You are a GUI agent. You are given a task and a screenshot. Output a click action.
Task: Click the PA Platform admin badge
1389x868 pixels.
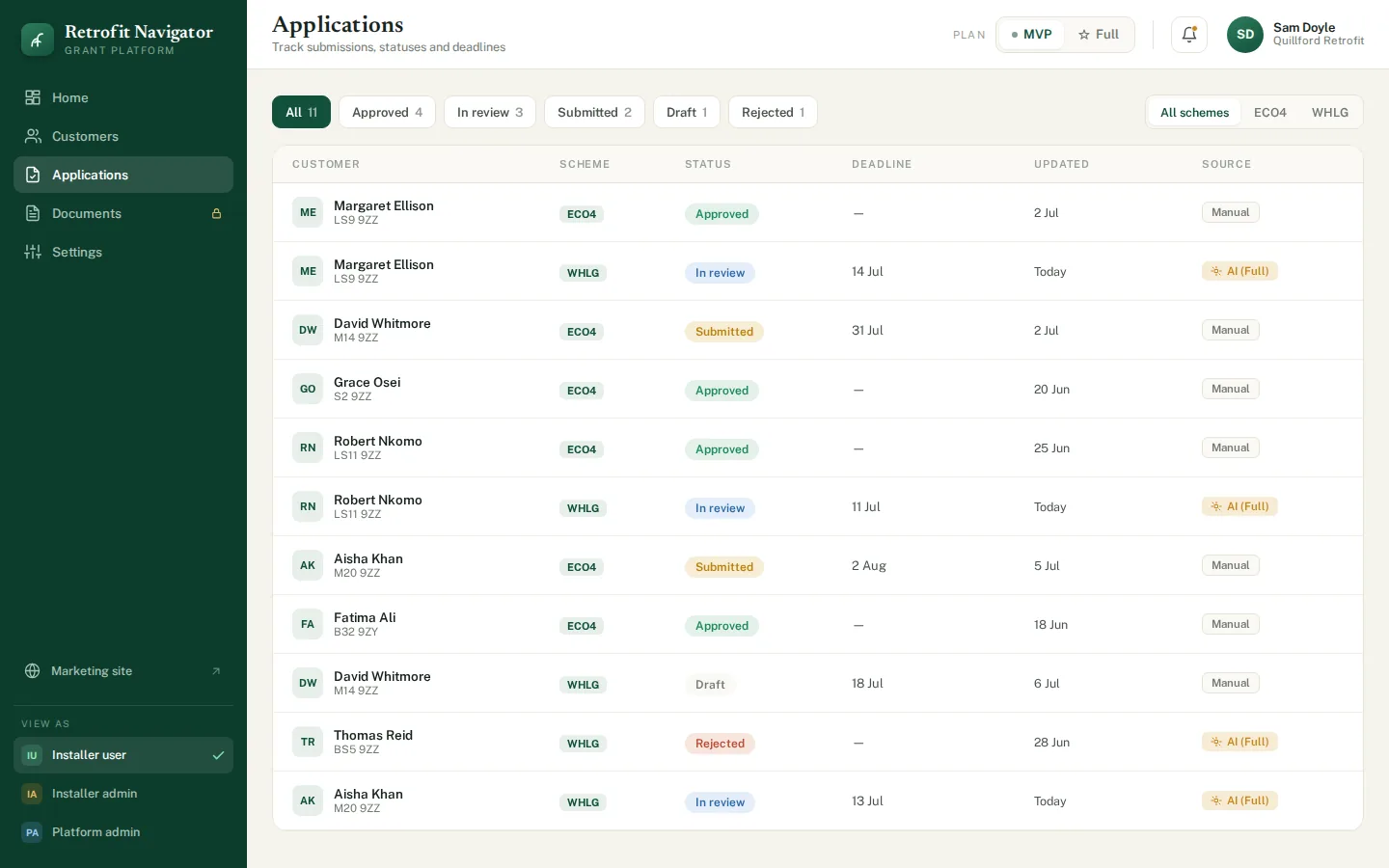coord(32,832)
